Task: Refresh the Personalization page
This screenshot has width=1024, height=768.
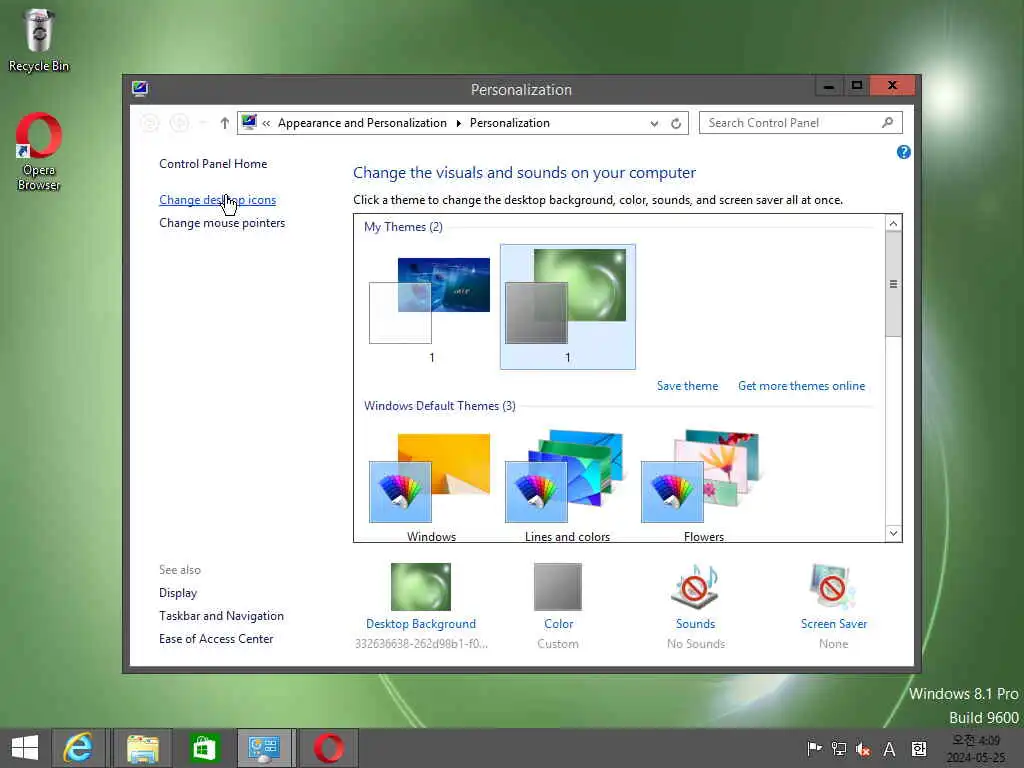Action: coord(676,123)
